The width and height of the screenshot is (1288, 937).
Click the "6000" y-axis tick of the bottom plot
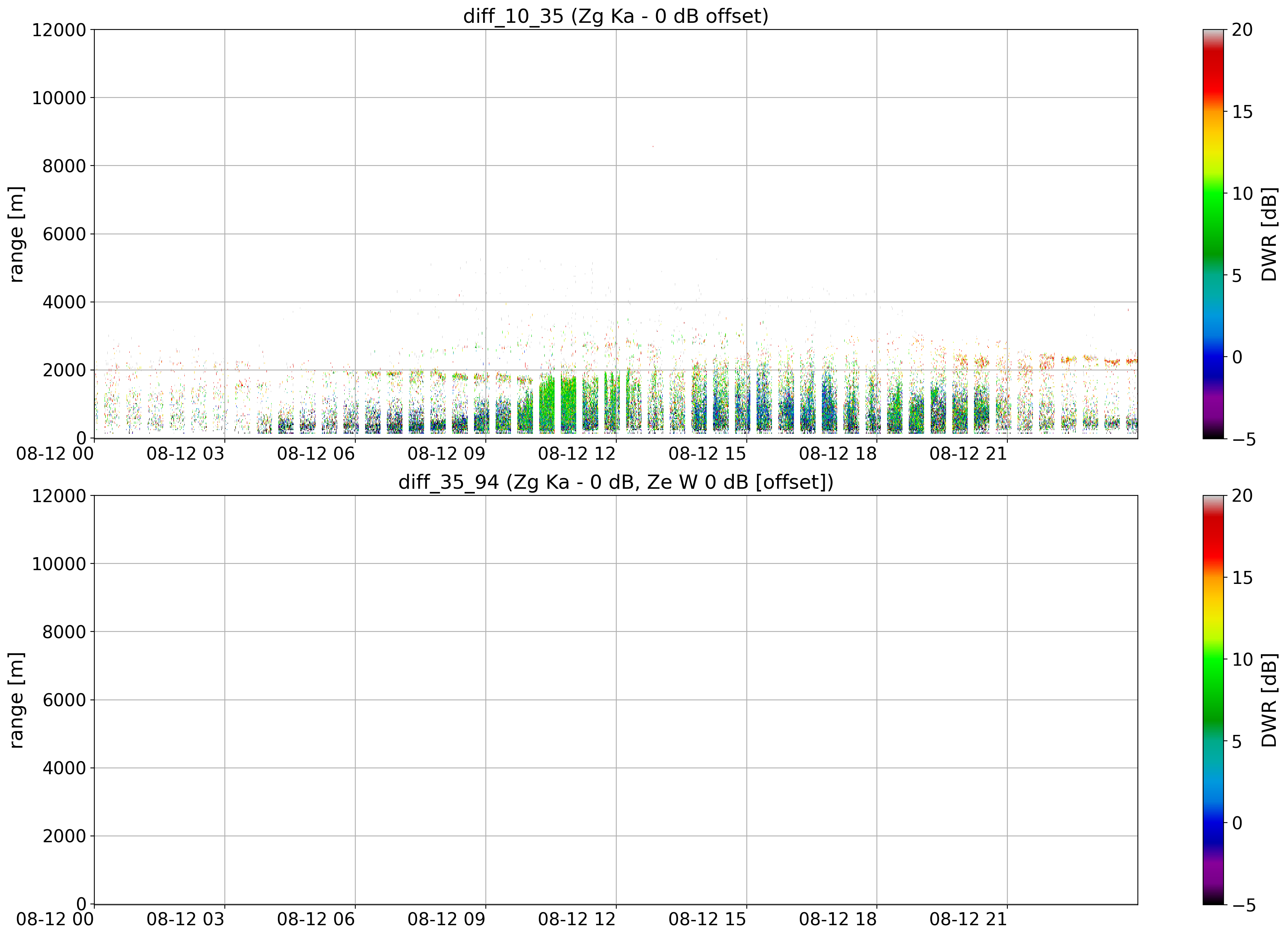[64, 700]
